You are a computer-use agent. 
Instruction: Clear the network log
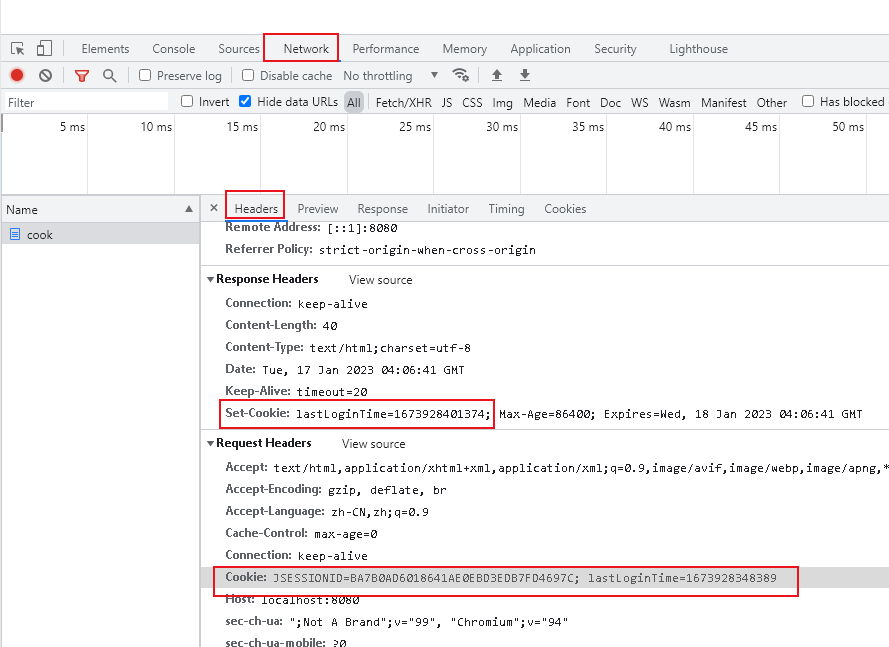click(45, 75)
